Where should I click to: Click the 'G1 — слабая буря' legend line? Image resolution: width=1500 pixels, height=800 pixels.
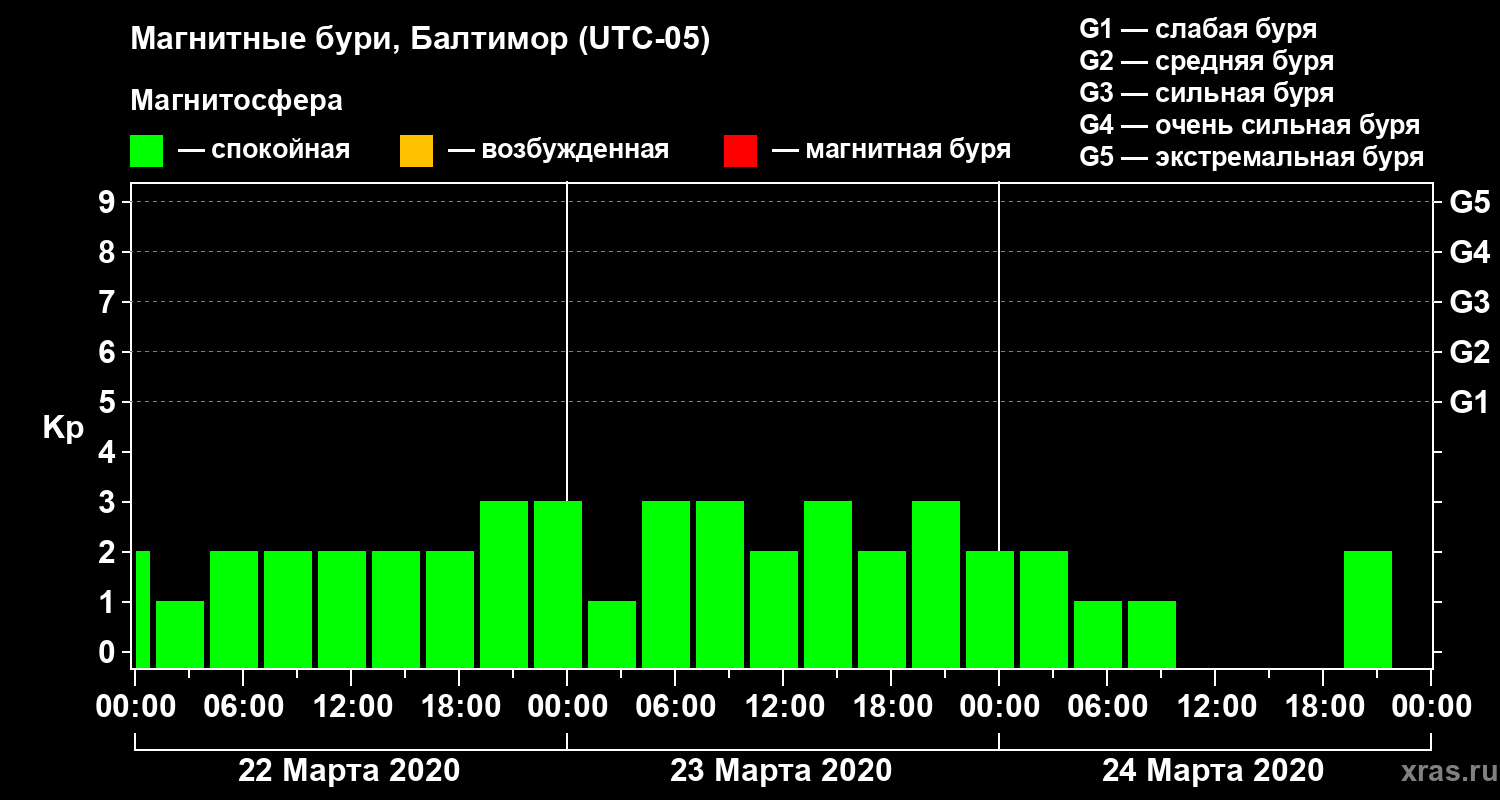tap(1198, 28)
